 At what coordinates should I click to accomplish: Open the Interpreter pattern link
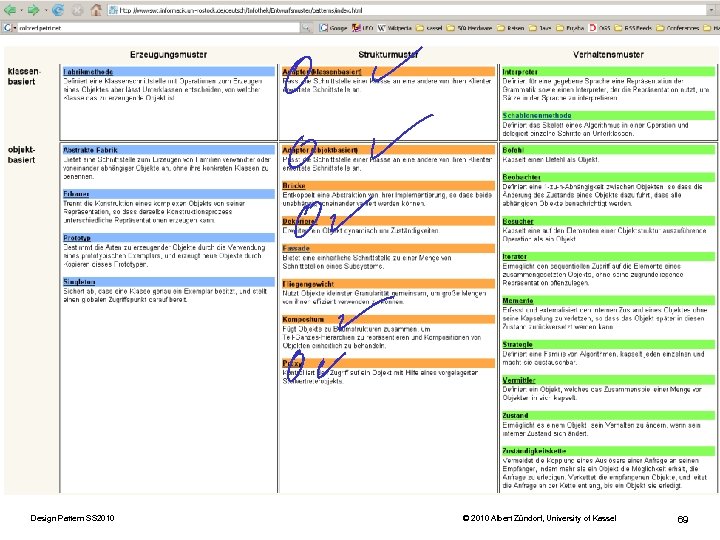(x=520, y=72)
